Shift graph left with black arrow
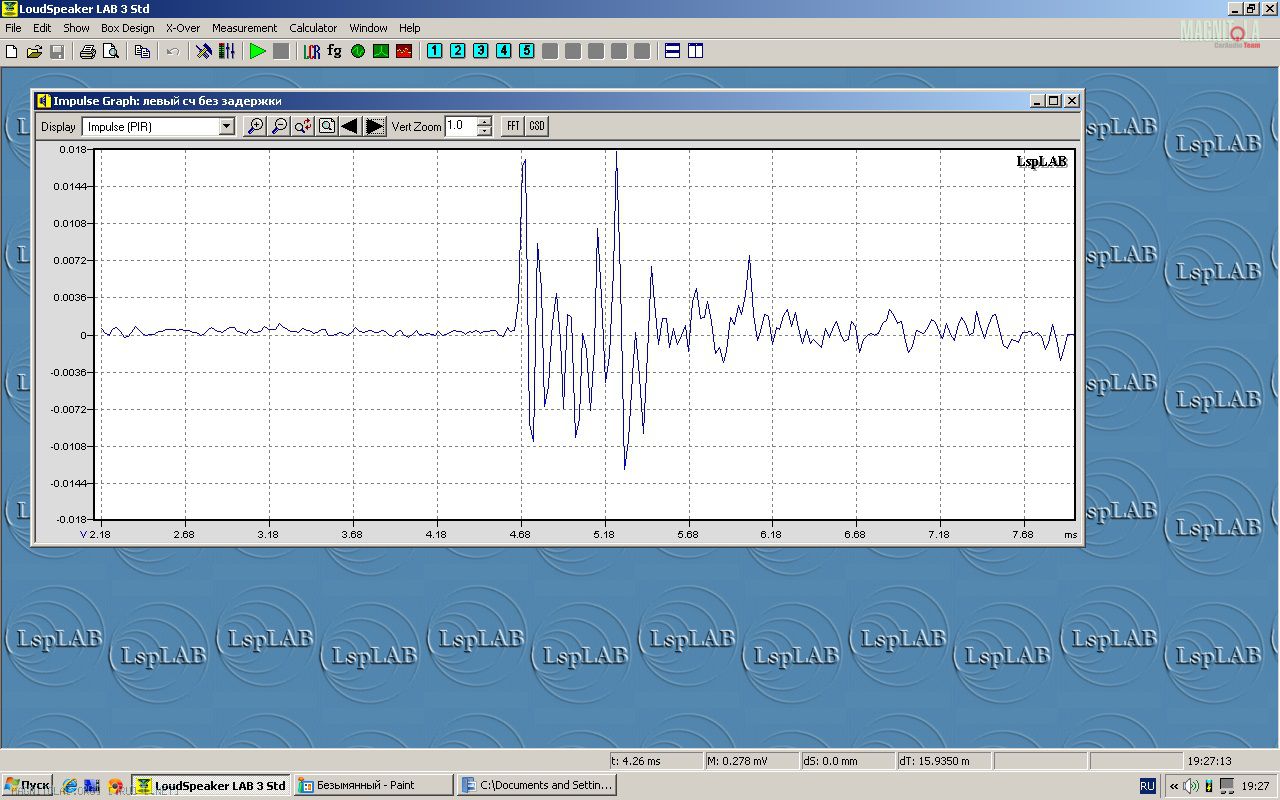The width and height of the screenshot is (1280, 800). [349, 126]
